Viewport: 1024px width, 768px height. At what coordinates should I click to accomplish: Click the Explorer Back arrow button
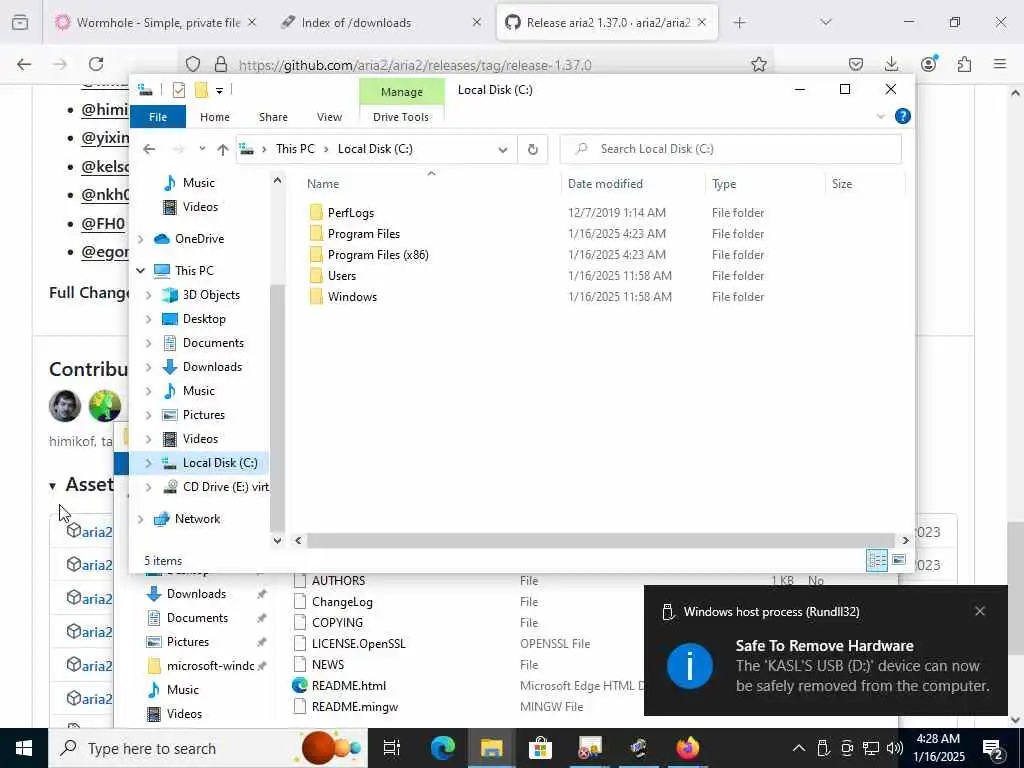(x=150, y=149)
